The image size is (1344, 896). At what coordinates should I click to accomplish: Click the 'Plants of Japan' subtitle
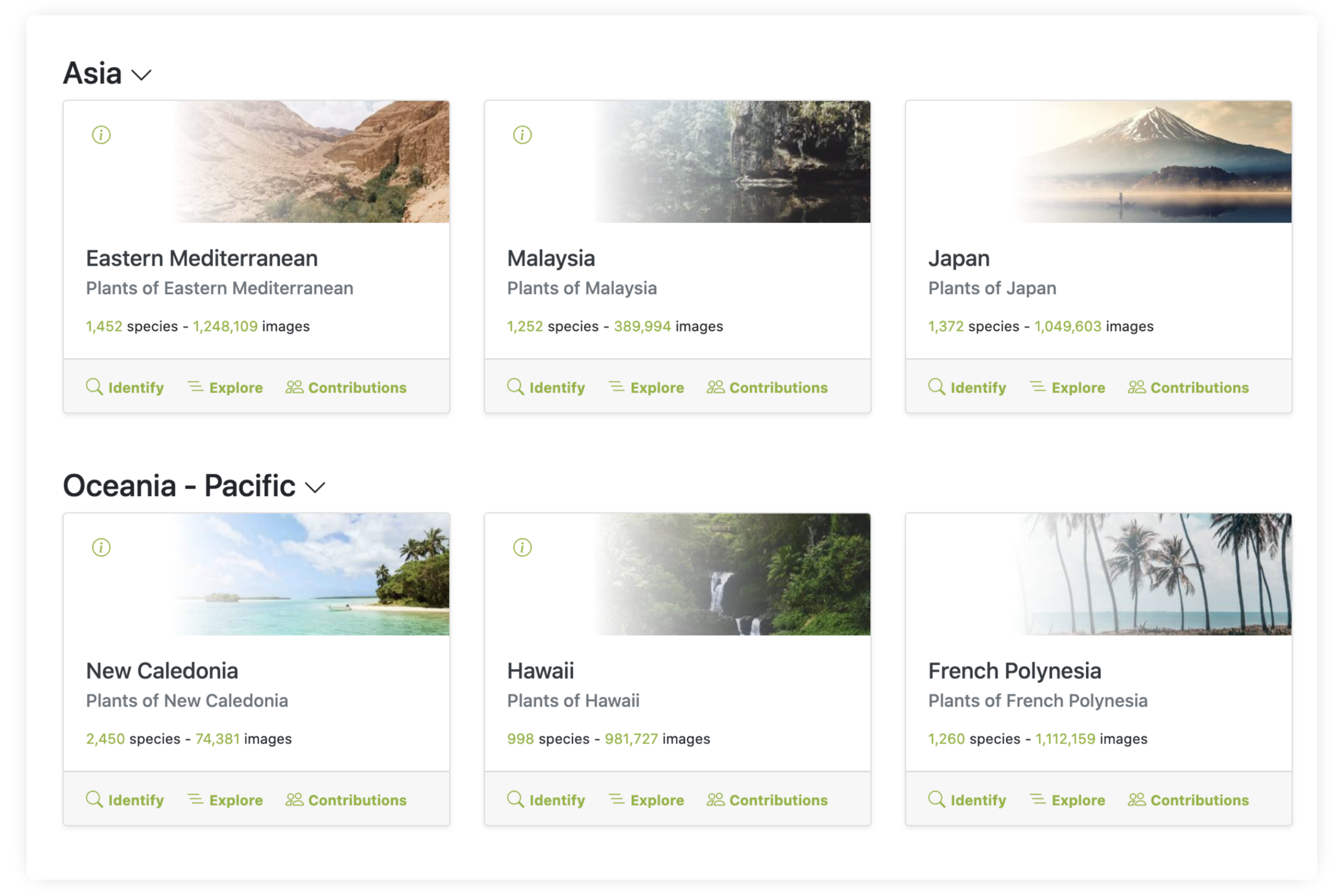click(992, 289)
